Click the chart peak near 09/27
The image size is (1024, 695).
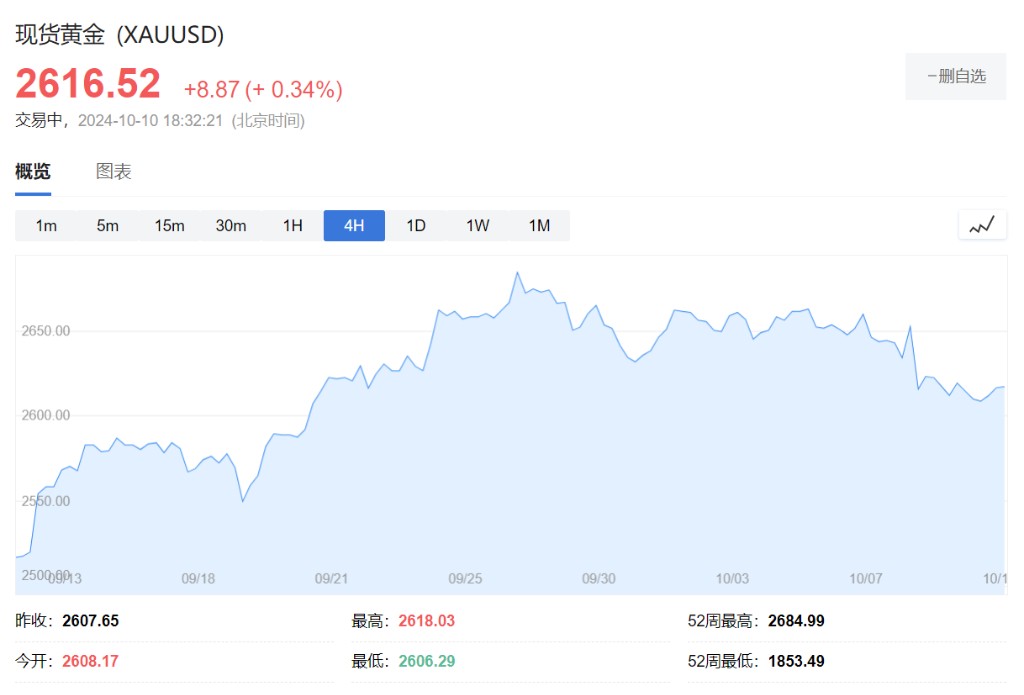[x=517, y=273]
